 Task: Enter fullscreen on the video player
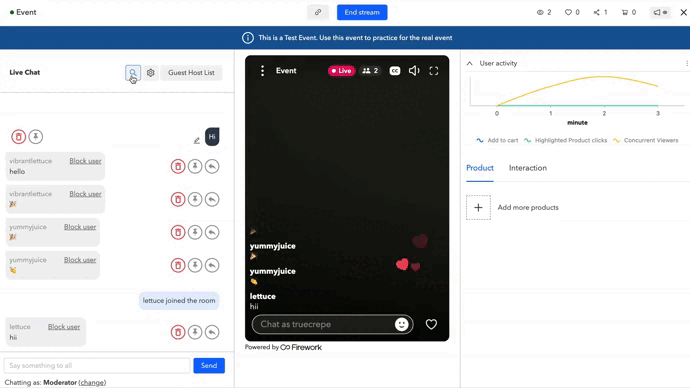(x=434, y=71)
